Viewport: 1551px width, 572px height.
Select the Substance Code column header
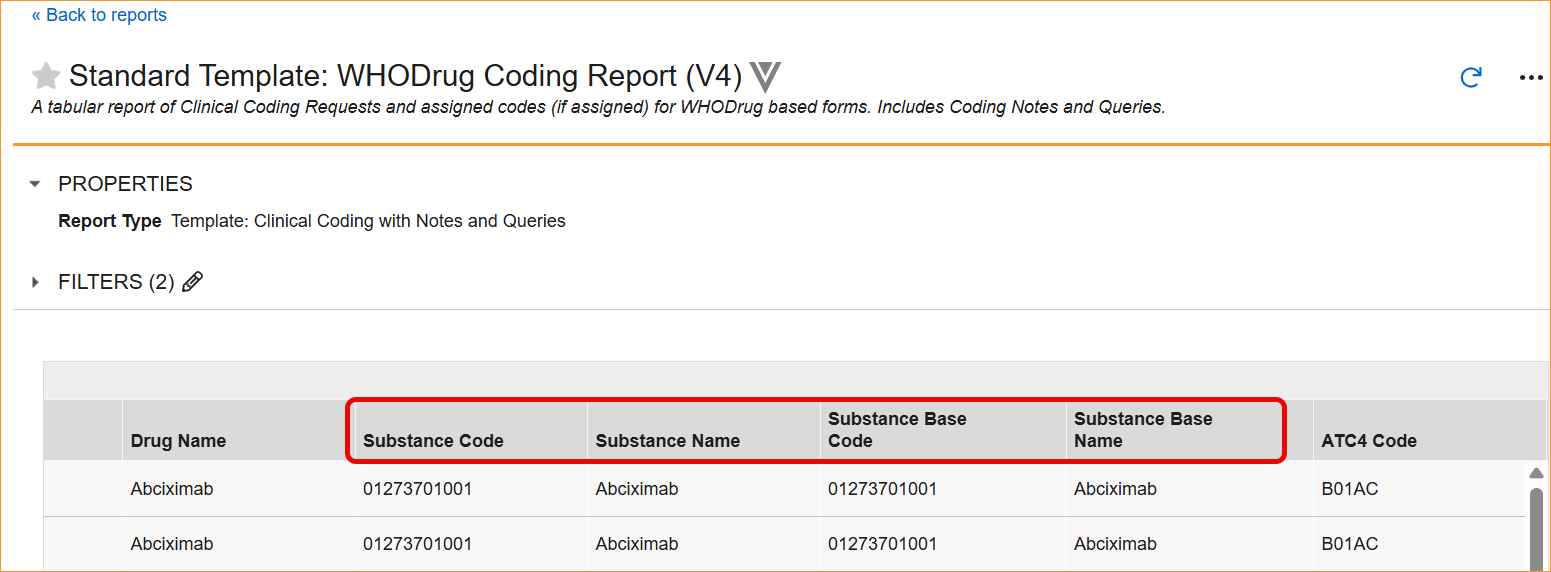433,441
